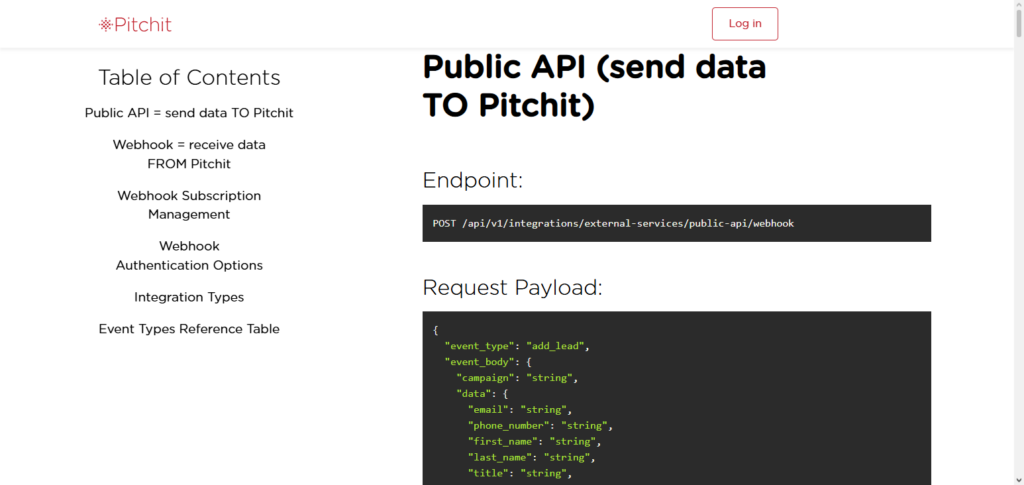Click the Log in button
The width and height of the screenshot is (1024, 485).
tap(744, 23)
